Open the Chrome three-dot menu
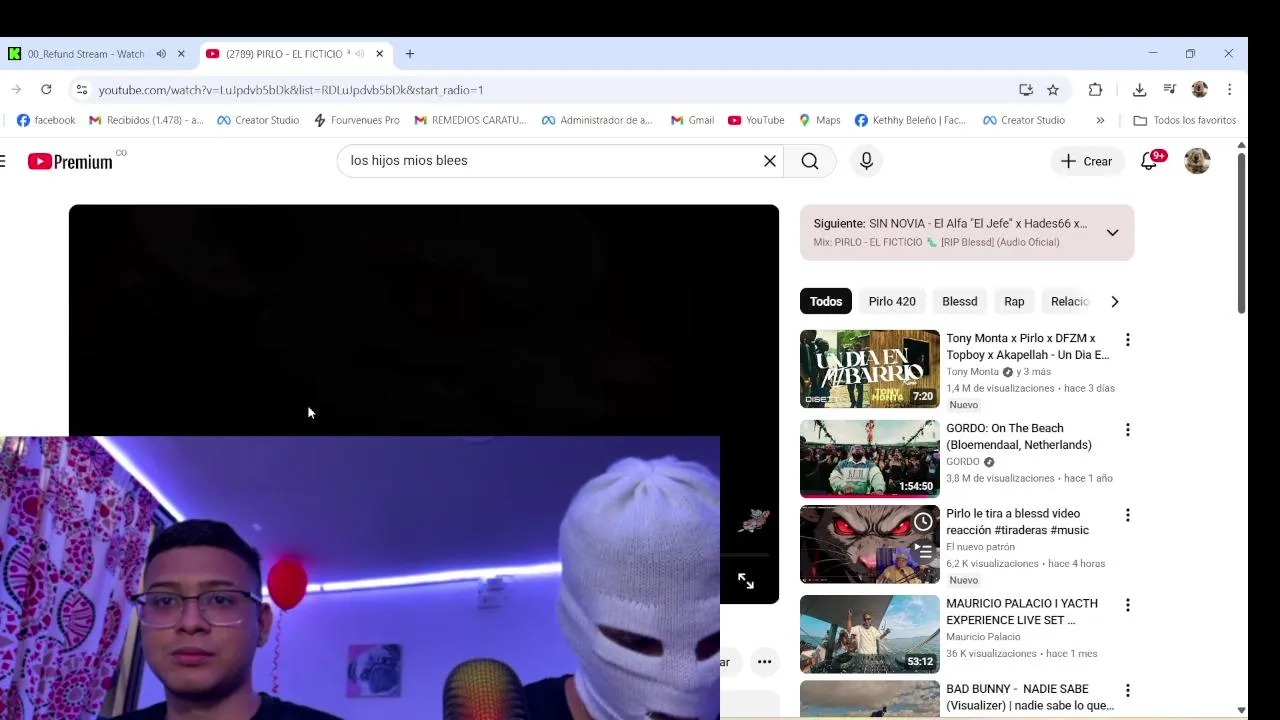This screenshot has width=1280, height=720. (1229, 90)
